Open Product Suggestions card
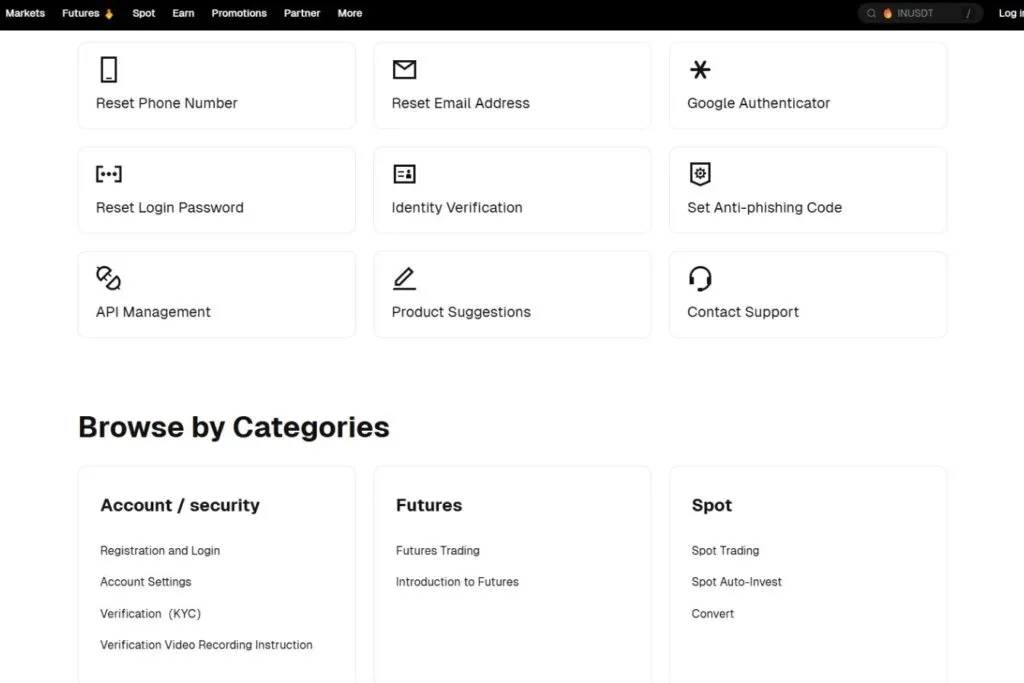Screen dimensions: 1024x683 pos(512,294)
